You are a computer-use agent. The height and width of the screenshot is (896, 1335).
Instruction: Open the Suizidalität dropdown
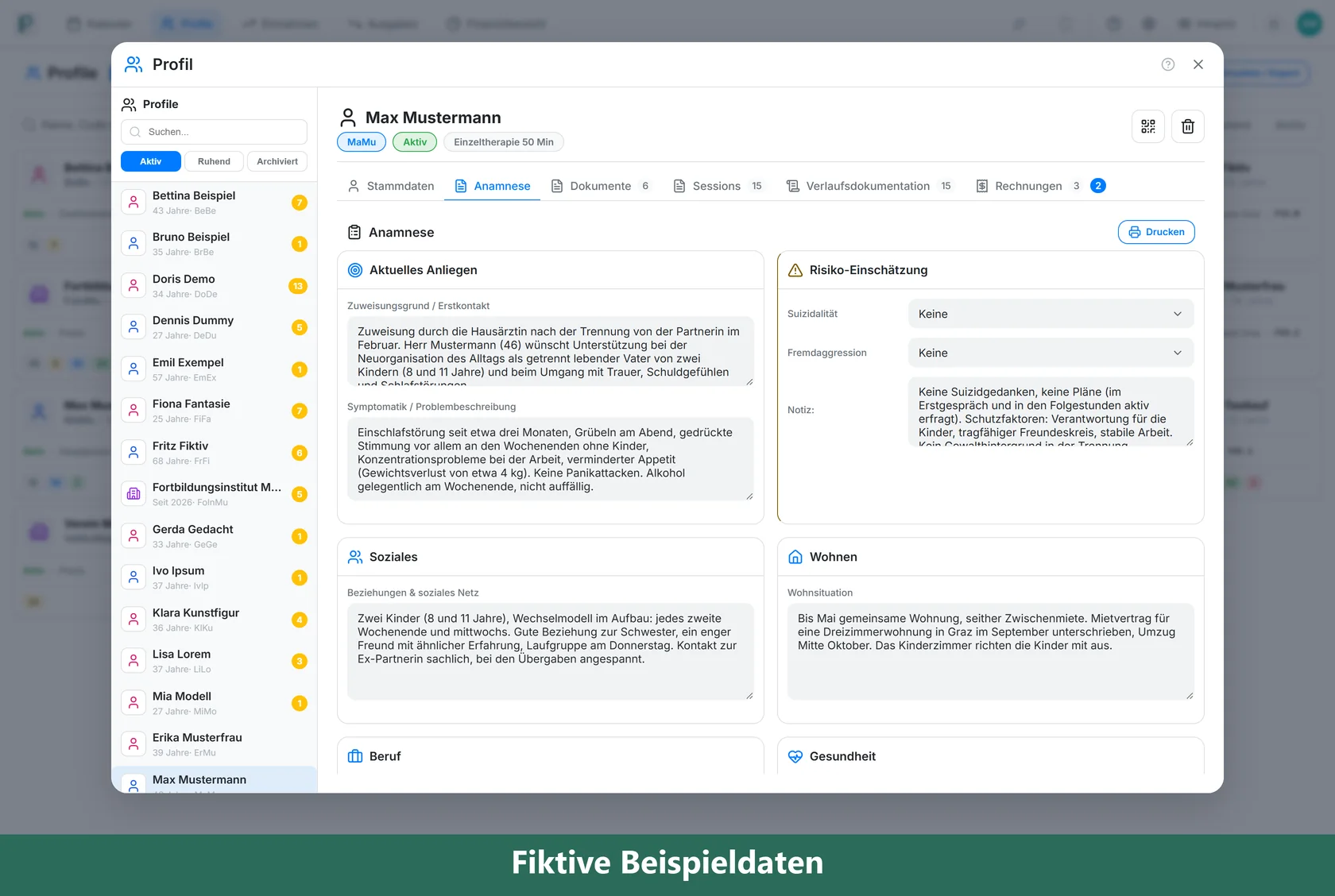1051,314
